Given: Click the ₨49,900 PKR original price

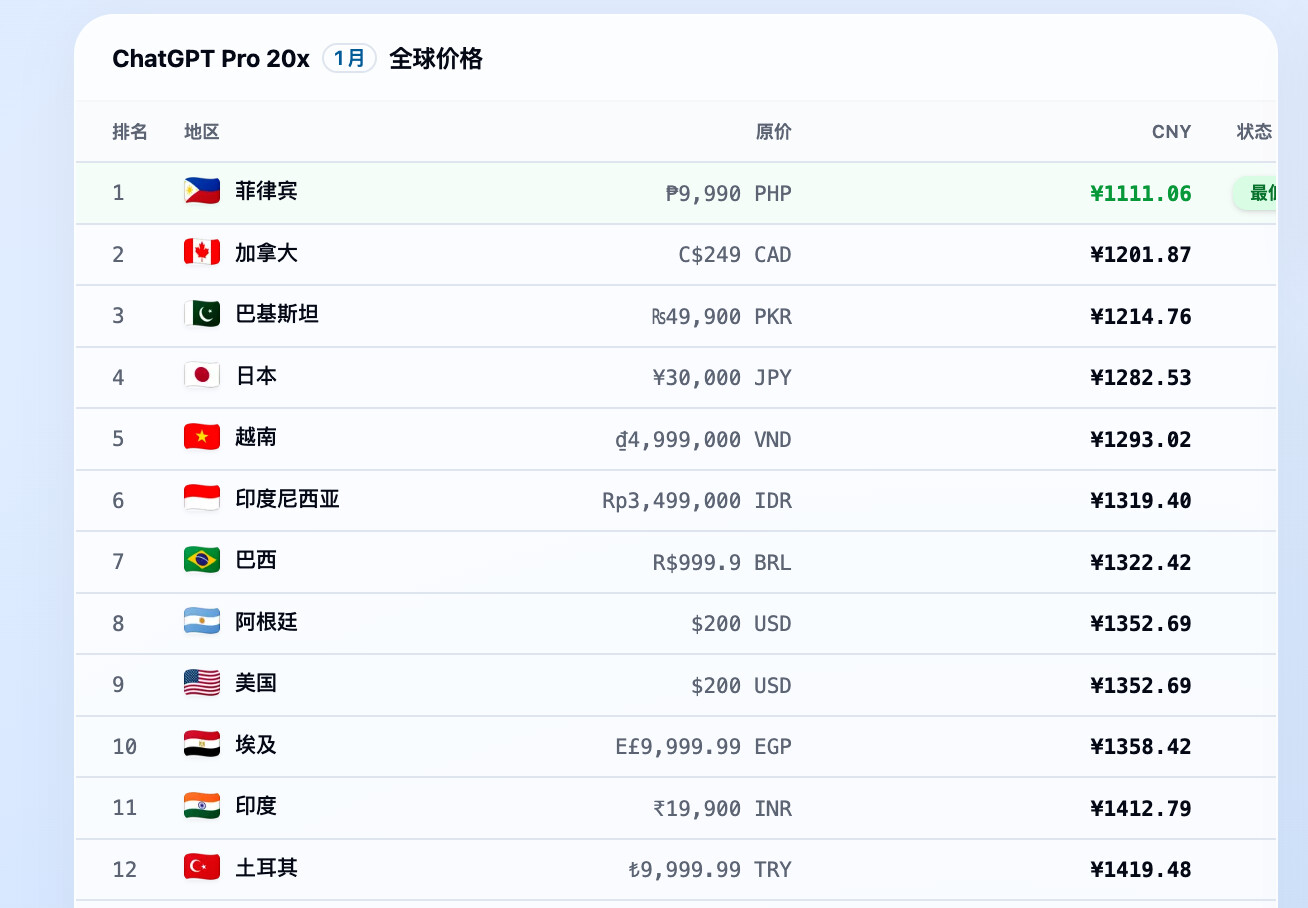Looking at the screenshot, I should [x=722, y=316].
